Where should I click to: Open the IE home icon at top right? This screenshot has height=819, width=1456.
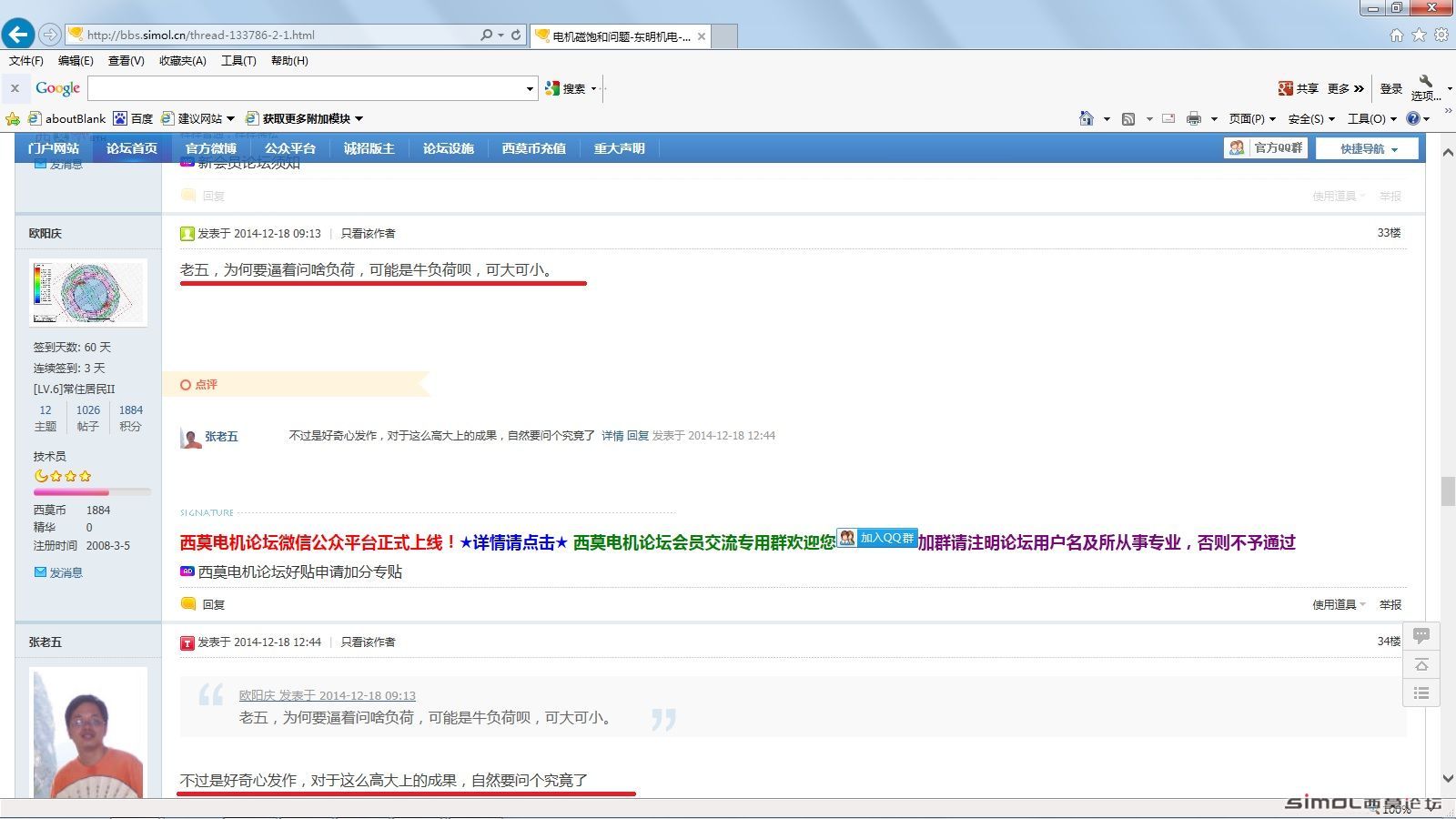[x=1397, y=35]
